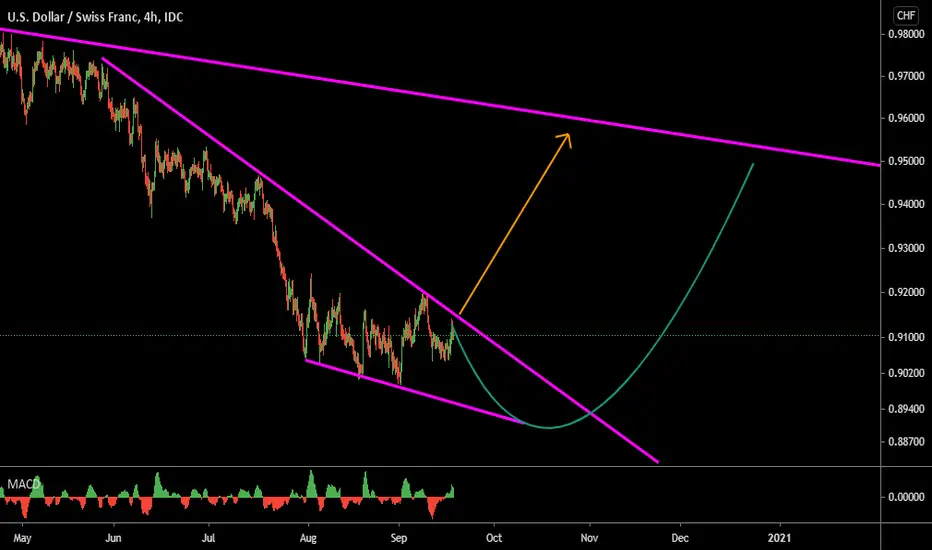Screen dimensions: 932x550
Task: Click the Nov label on time axis
Action: (589, 538)
